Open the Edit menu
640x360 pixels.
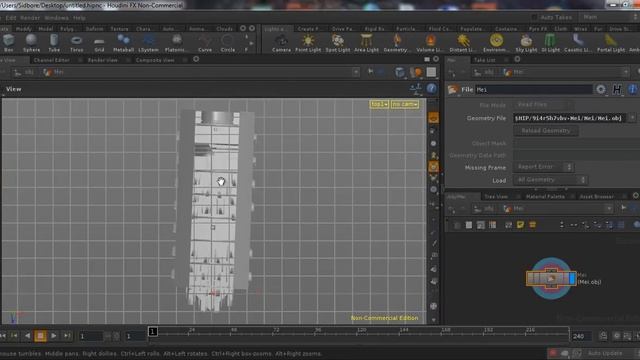(11, 18)
